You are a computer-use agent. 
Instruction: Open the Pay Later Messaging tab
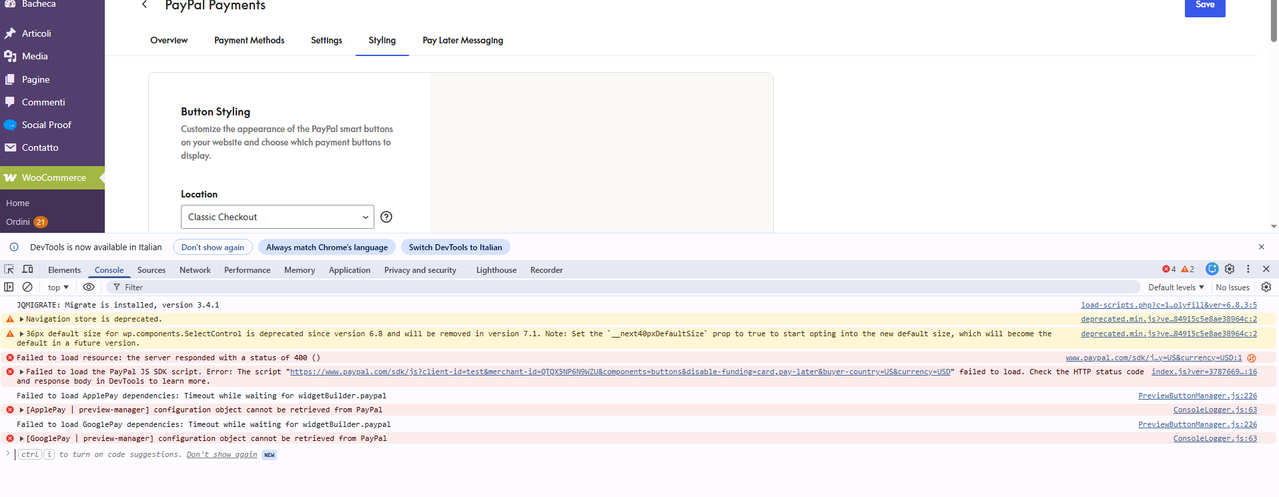(x=463, y=41)
